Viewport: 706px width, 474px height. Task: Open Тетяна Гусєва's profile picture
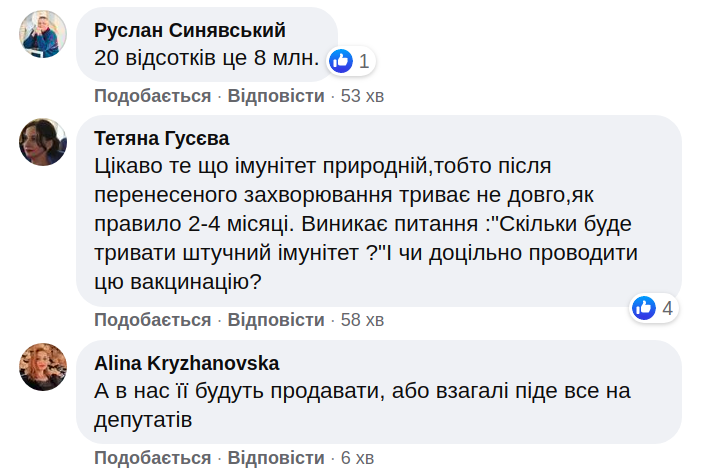(43, 142)
